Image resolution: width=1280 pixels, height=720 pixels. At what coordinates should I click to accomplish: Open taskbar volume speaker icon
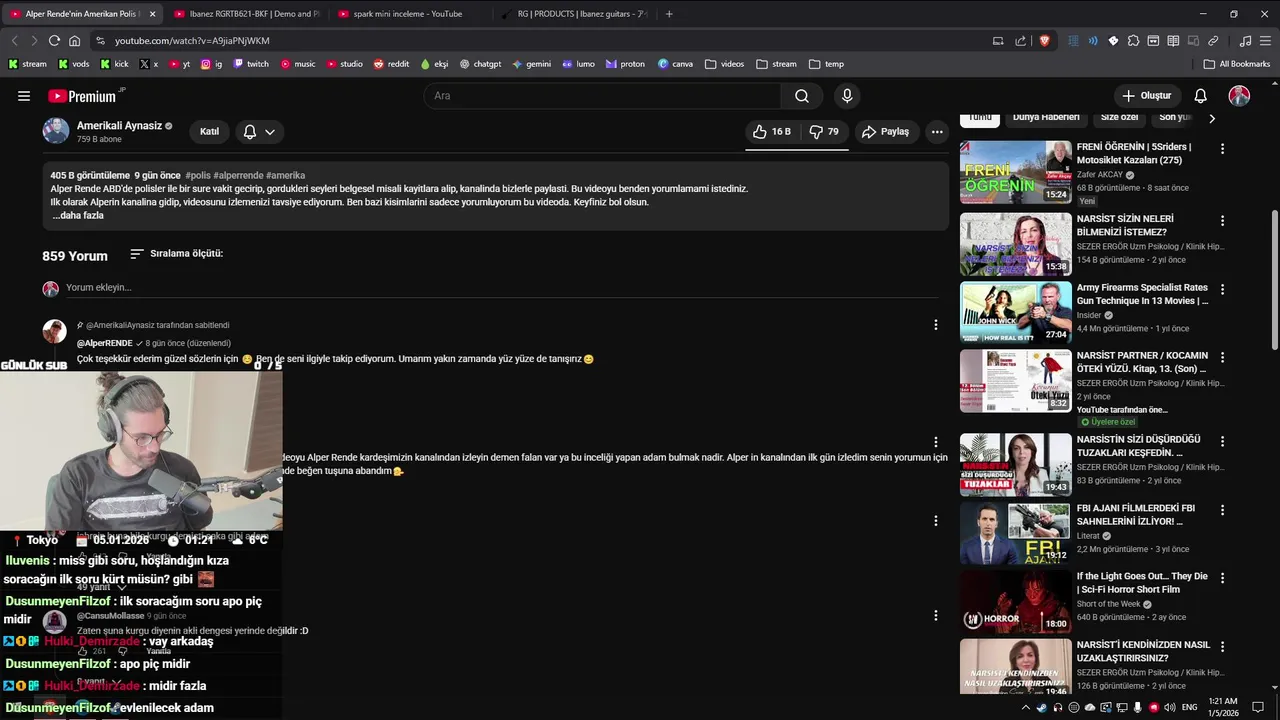click(1169, 707)
